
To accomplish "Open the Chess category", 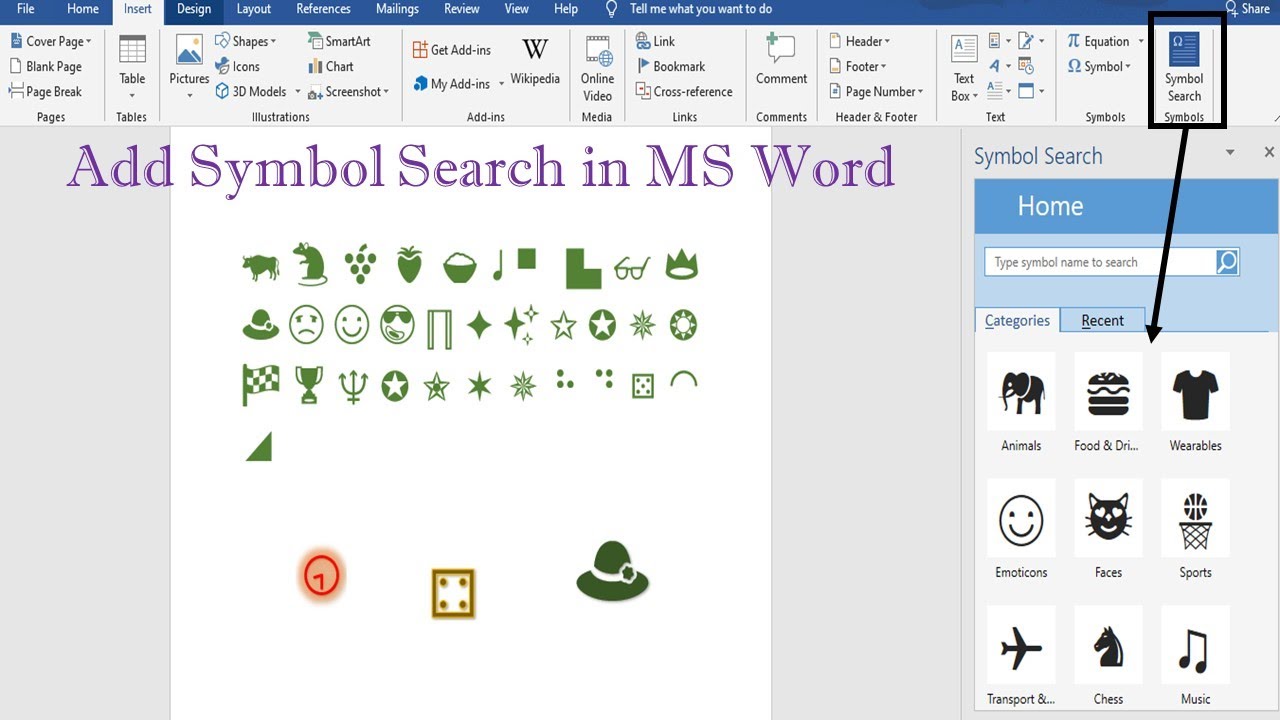I will pyautogui.click(x=1108, y=656).
